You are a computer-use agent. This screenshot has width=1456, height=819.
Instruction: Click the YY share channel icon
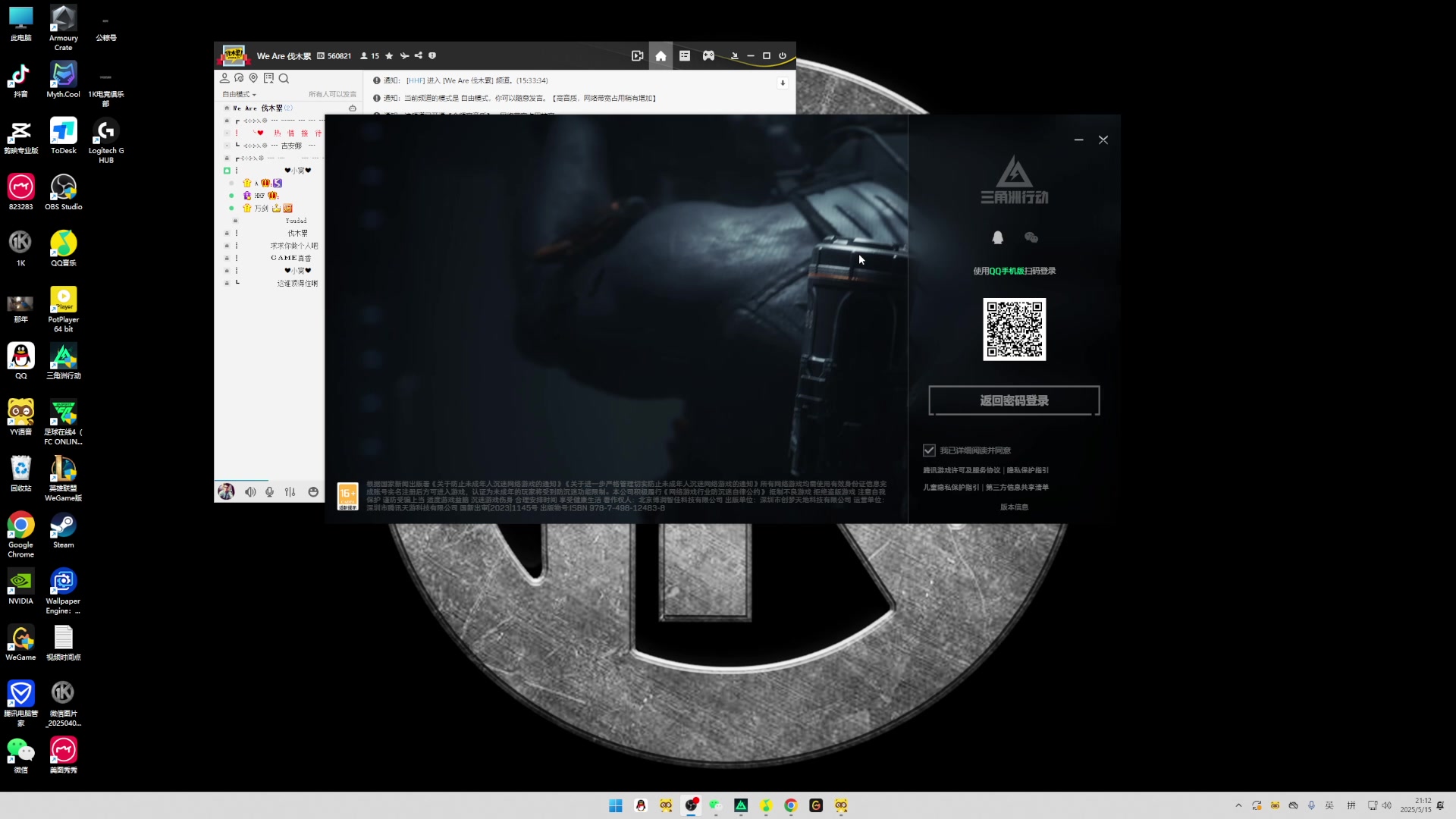[419, 56]
